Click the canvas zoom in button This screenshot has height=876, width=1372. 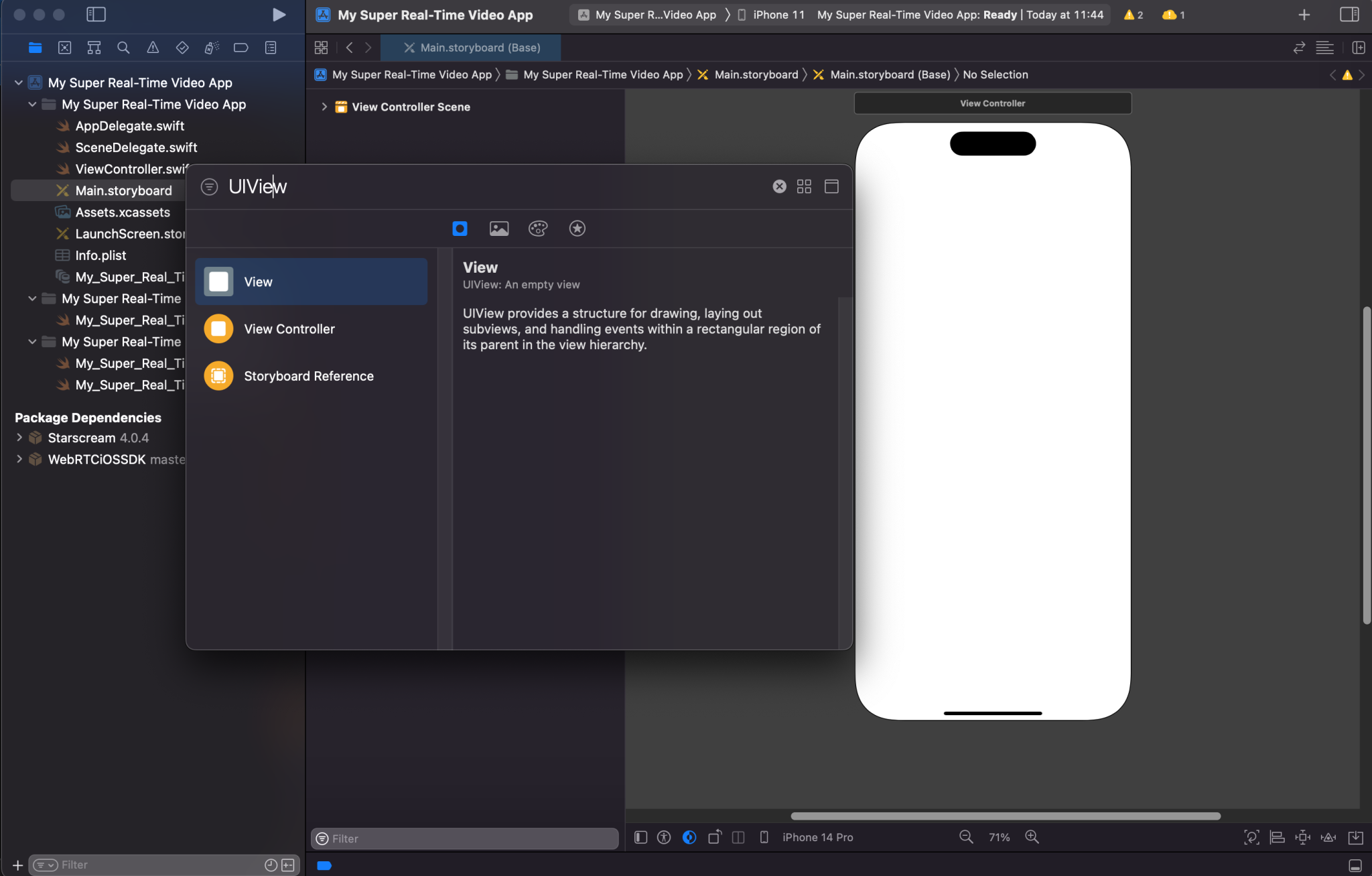click(x=1032, y=837)
